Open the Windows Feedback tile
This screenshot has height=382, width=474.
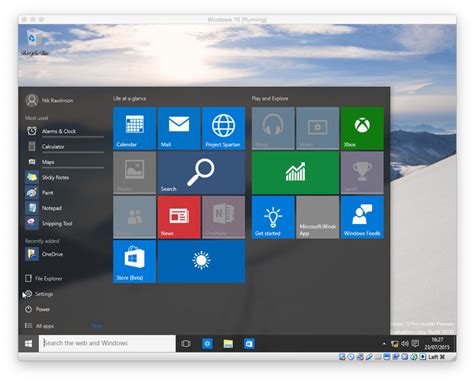362,217
